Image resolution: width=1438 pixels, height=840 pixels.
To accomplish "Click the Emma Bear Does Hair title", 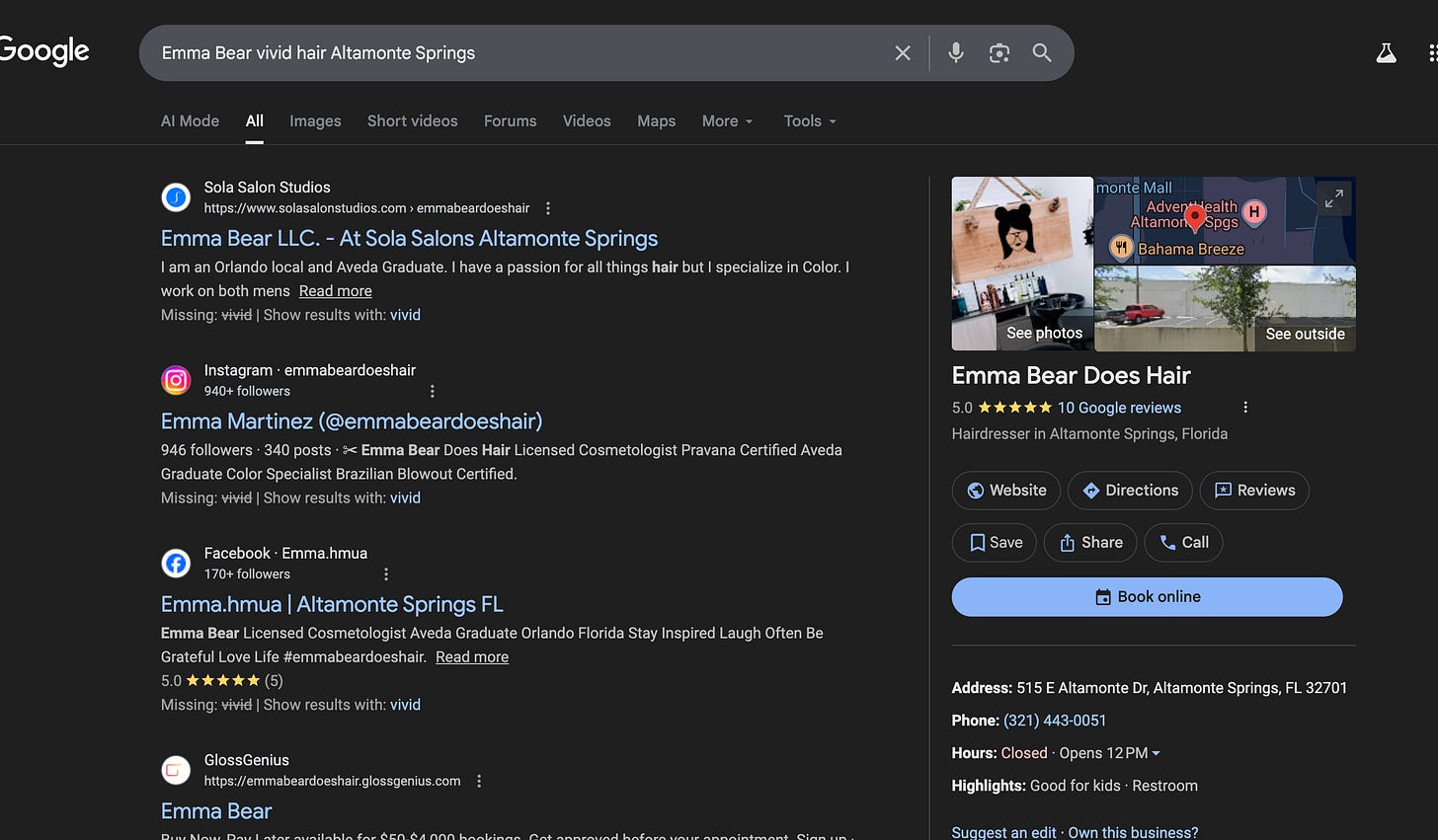I will coord(1071,375).
